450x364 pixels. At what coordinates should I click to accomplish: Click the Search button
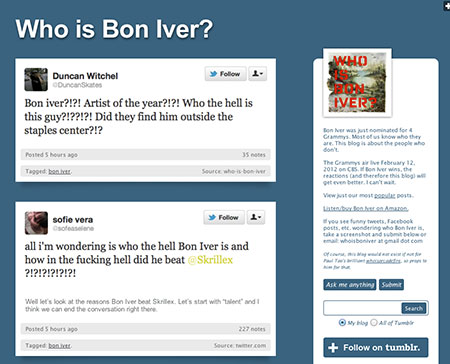[x=414, y=308]
